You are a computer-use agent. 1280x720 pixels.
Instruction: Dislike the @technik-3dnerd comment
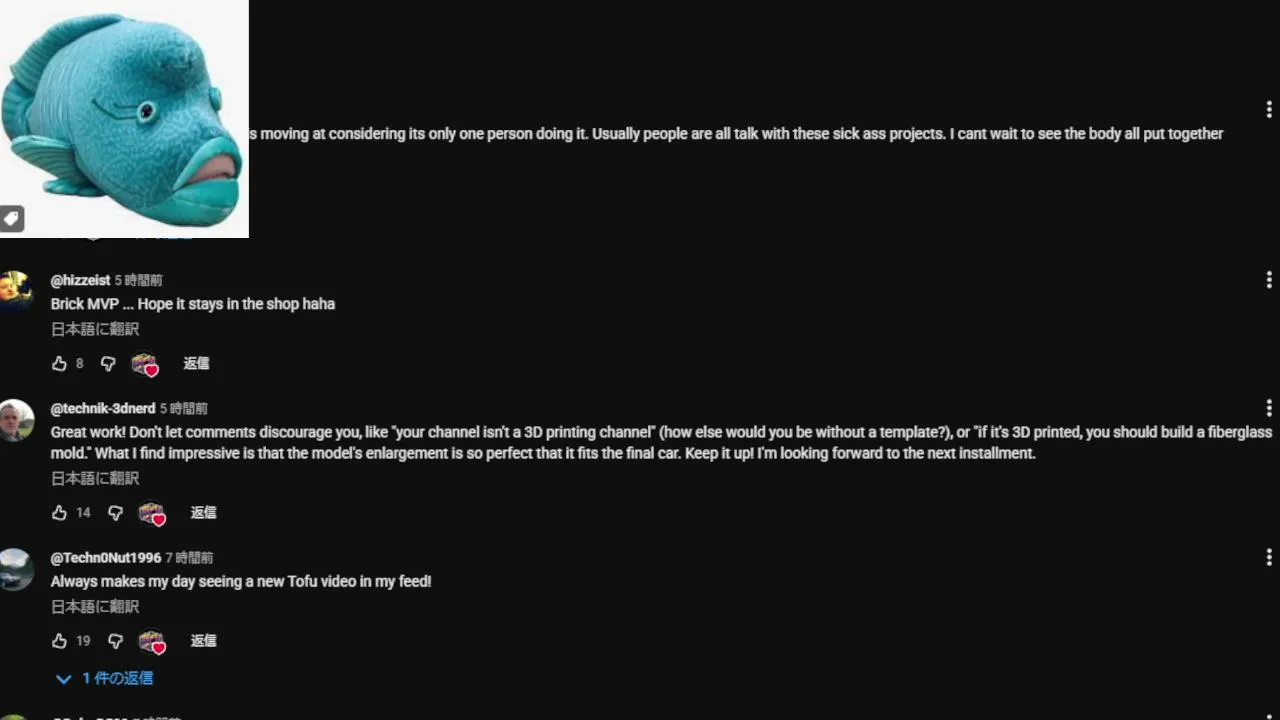click(115, 513)
